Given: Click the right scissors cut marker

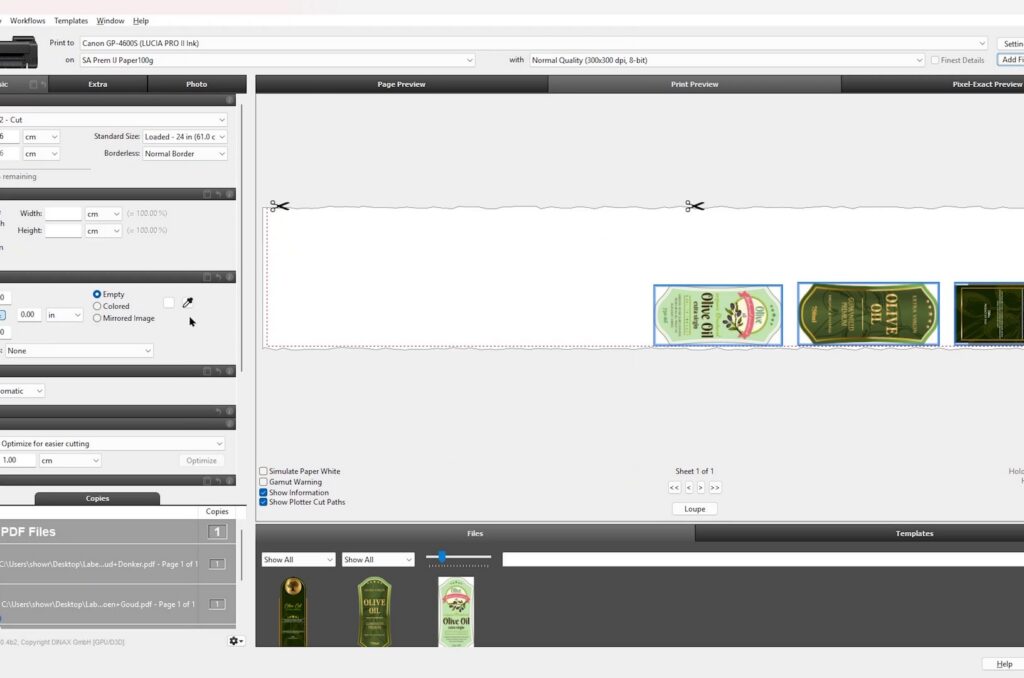Looking at the screenshot, I should (694, 206).
